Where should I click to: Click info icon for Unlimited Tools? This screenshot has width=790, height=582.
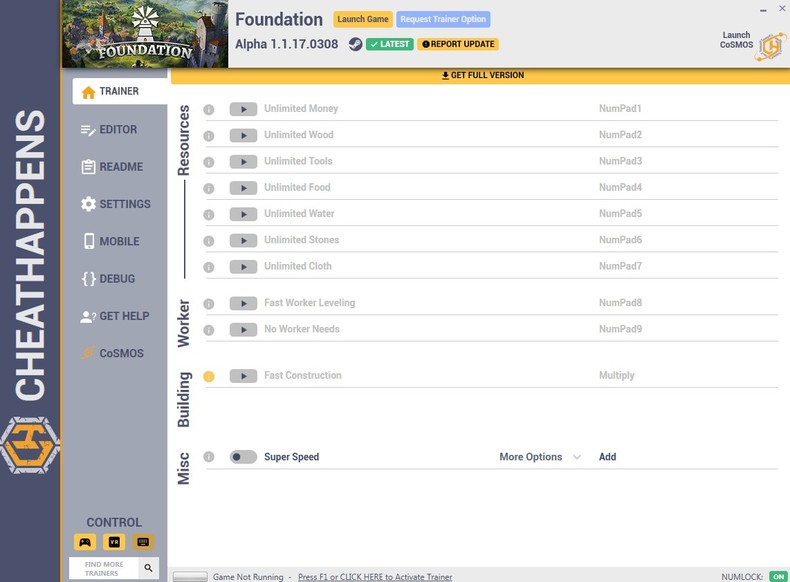click(209, 162)
